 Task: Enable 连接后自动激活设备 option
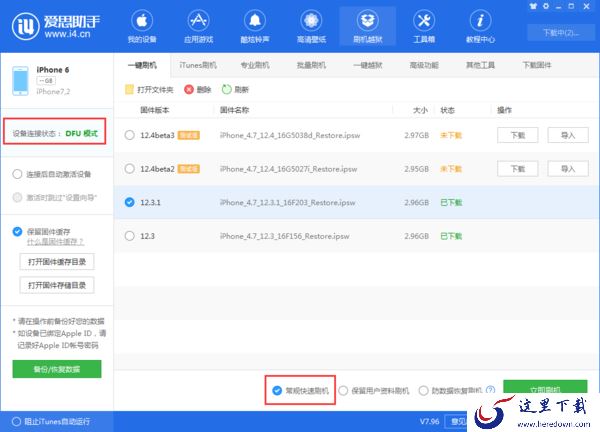pos(17,174)
